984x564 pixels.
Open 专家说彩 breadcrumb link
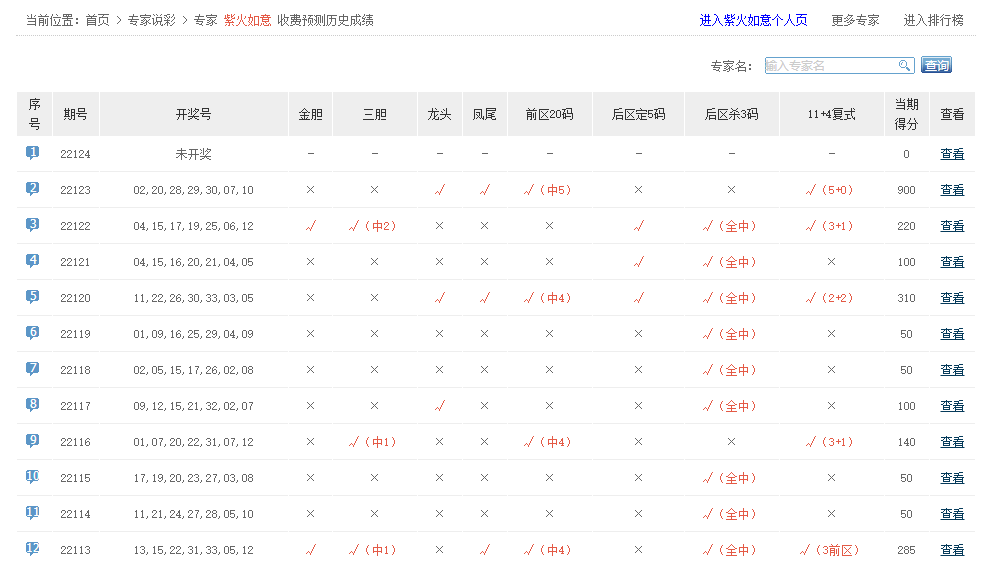[x=151, y=20]
